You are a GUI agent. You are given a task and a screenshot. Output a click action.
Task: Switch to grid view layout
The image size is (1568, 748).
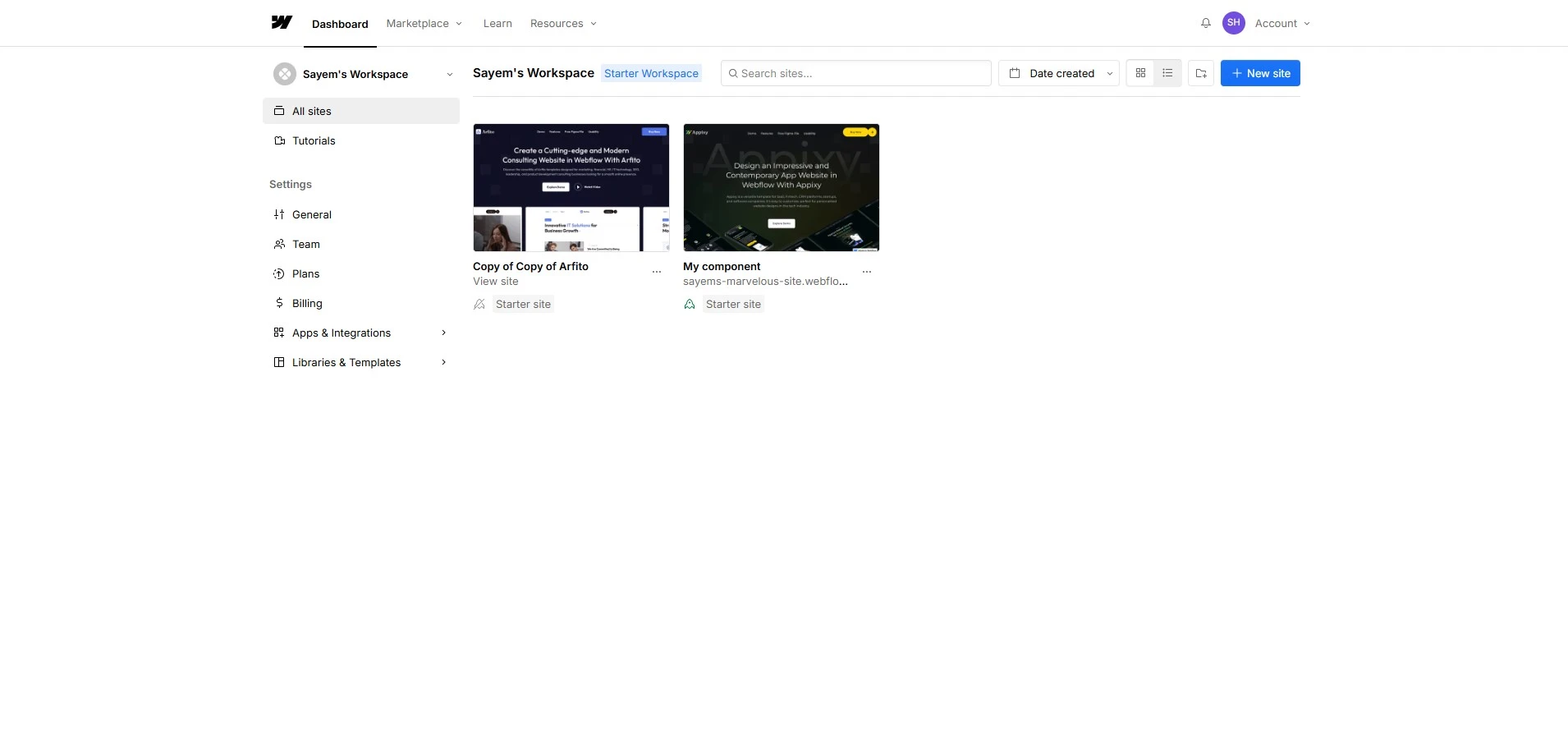tap(1140, 73)
